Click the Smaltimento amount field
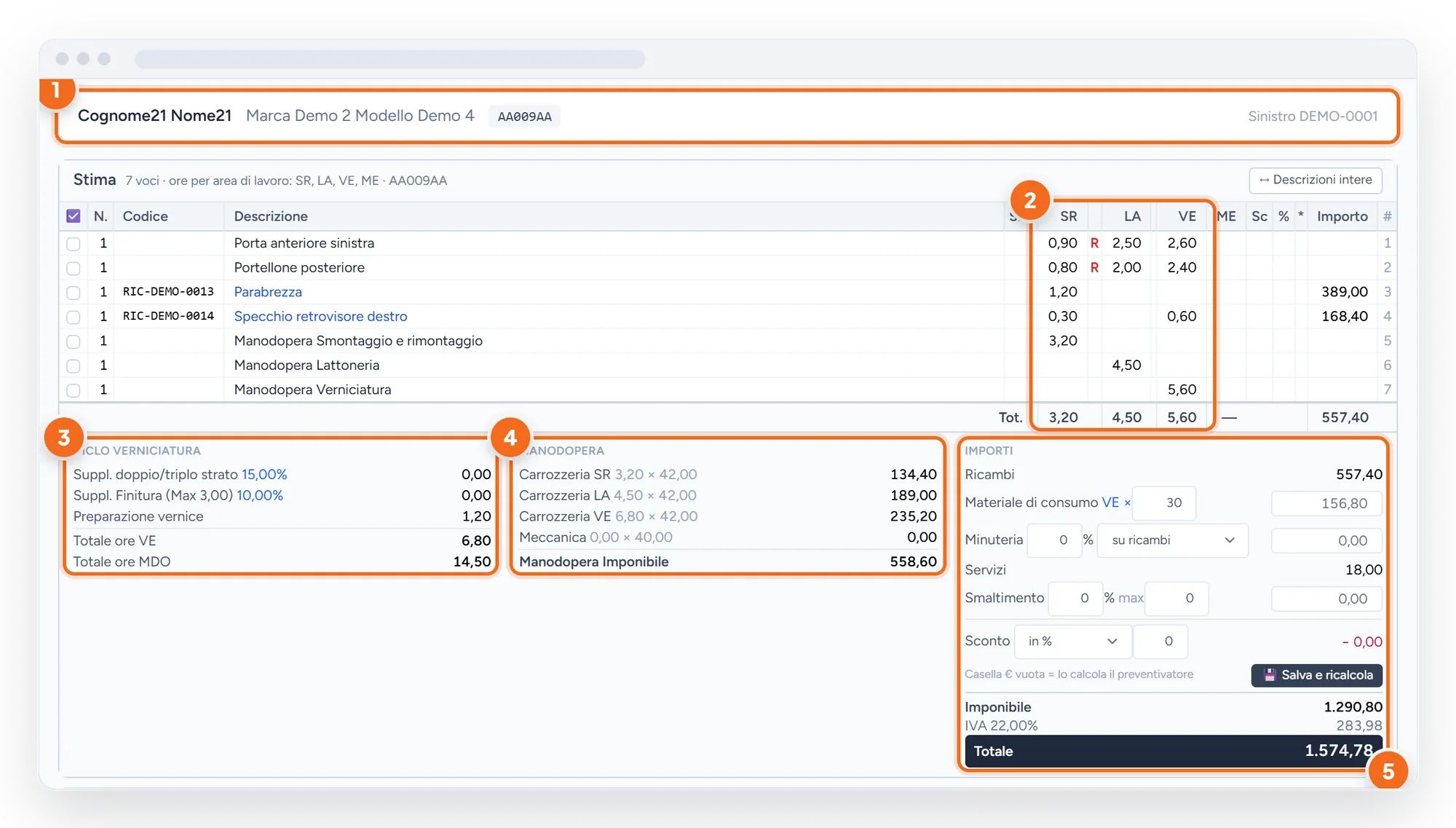This screenshot has width=1456, height=828. pyautogui.click(x=1326, y=599)
